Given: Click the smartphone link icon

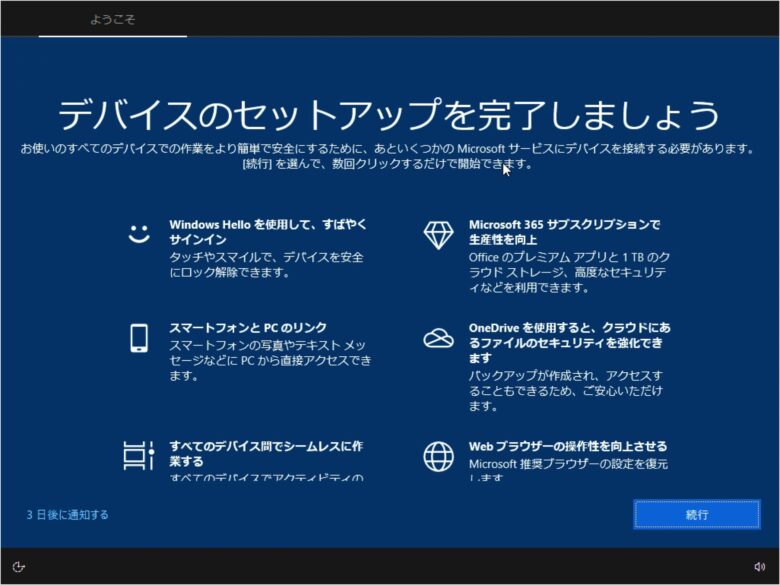Looking at the screenshot, I should pyautogui.click(x=139, y=338).
